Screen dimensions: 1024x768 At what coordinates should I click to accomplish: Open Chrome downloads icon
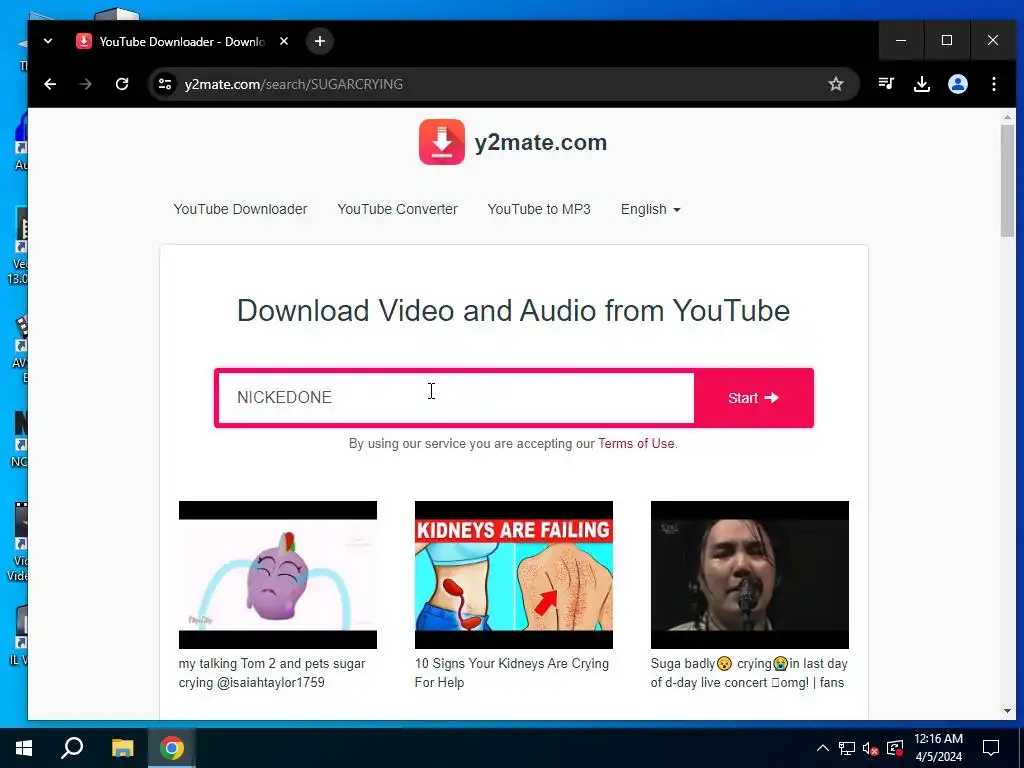[922, 84]
